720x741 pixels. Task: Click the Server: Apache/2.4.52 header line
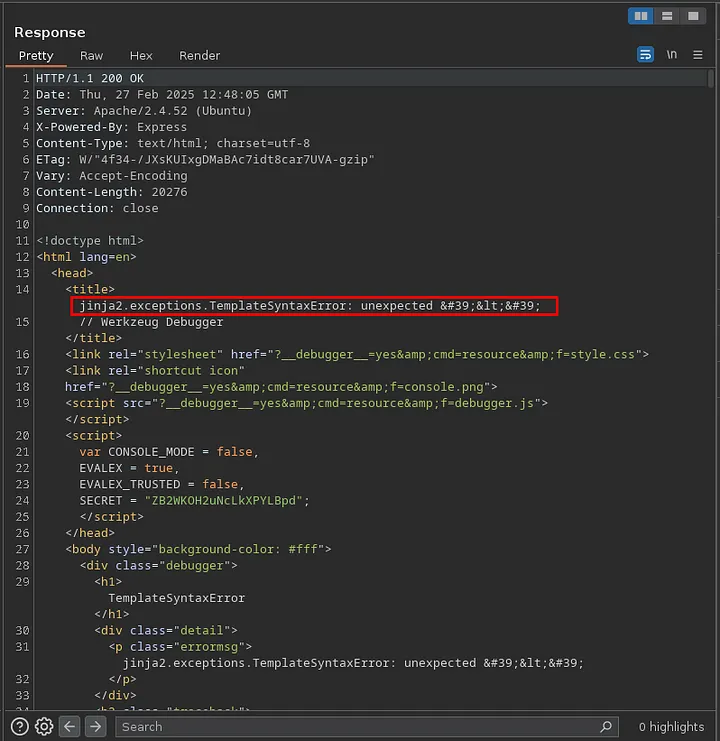pos(144,111)
